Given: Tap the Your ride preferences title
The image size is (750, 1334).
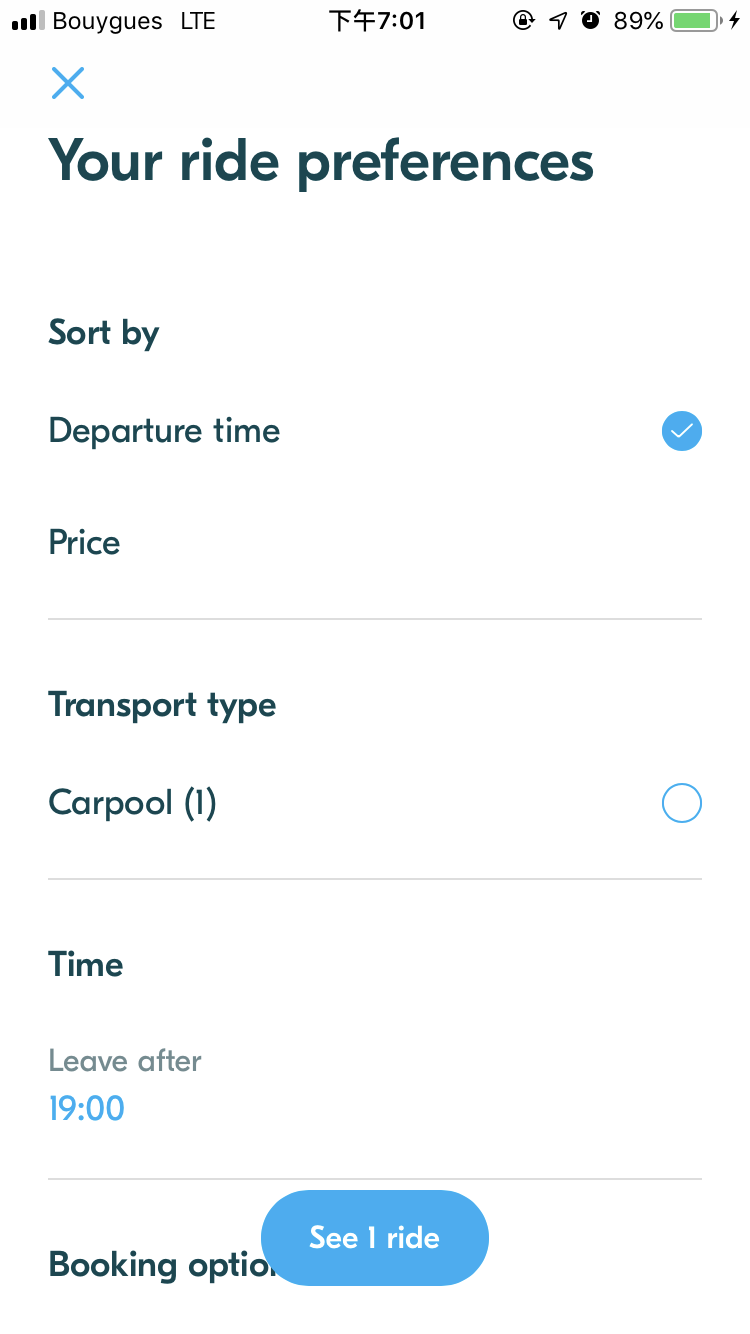Looking at the screenshot, I should (321, 160).
